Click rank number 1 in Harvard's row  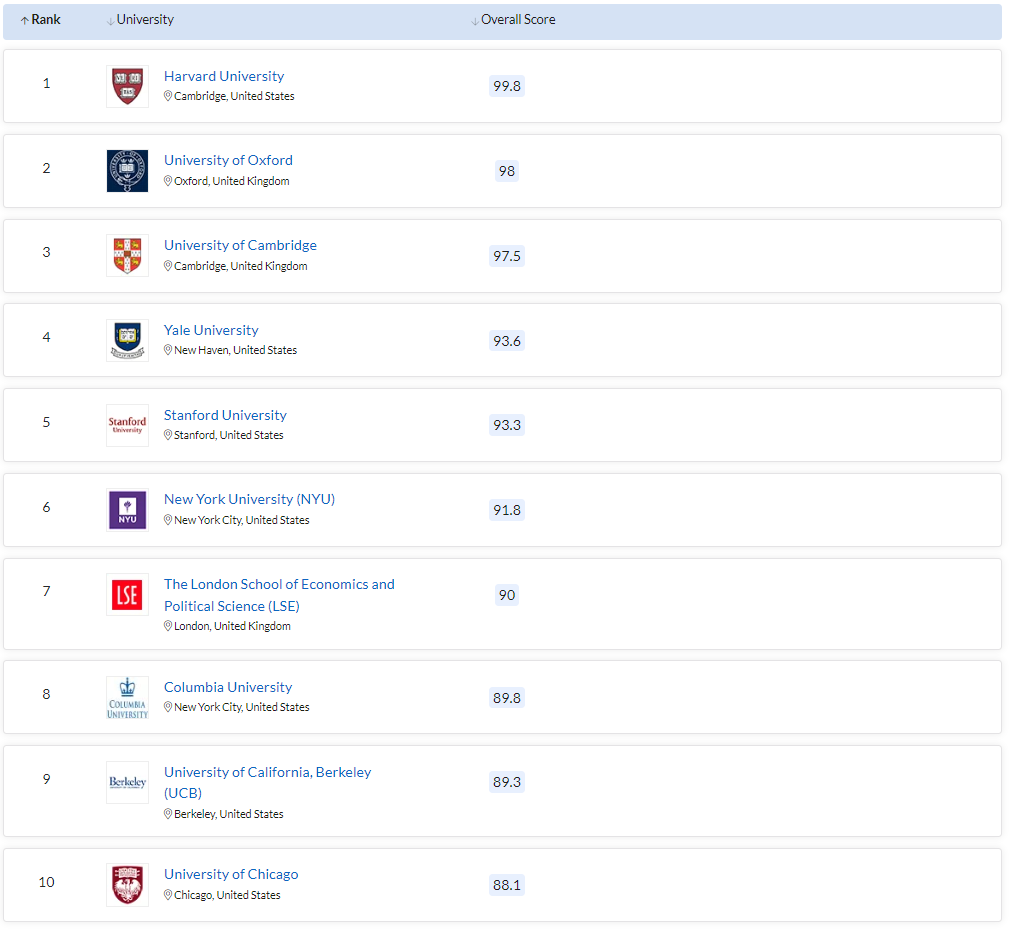coord(46,84)
